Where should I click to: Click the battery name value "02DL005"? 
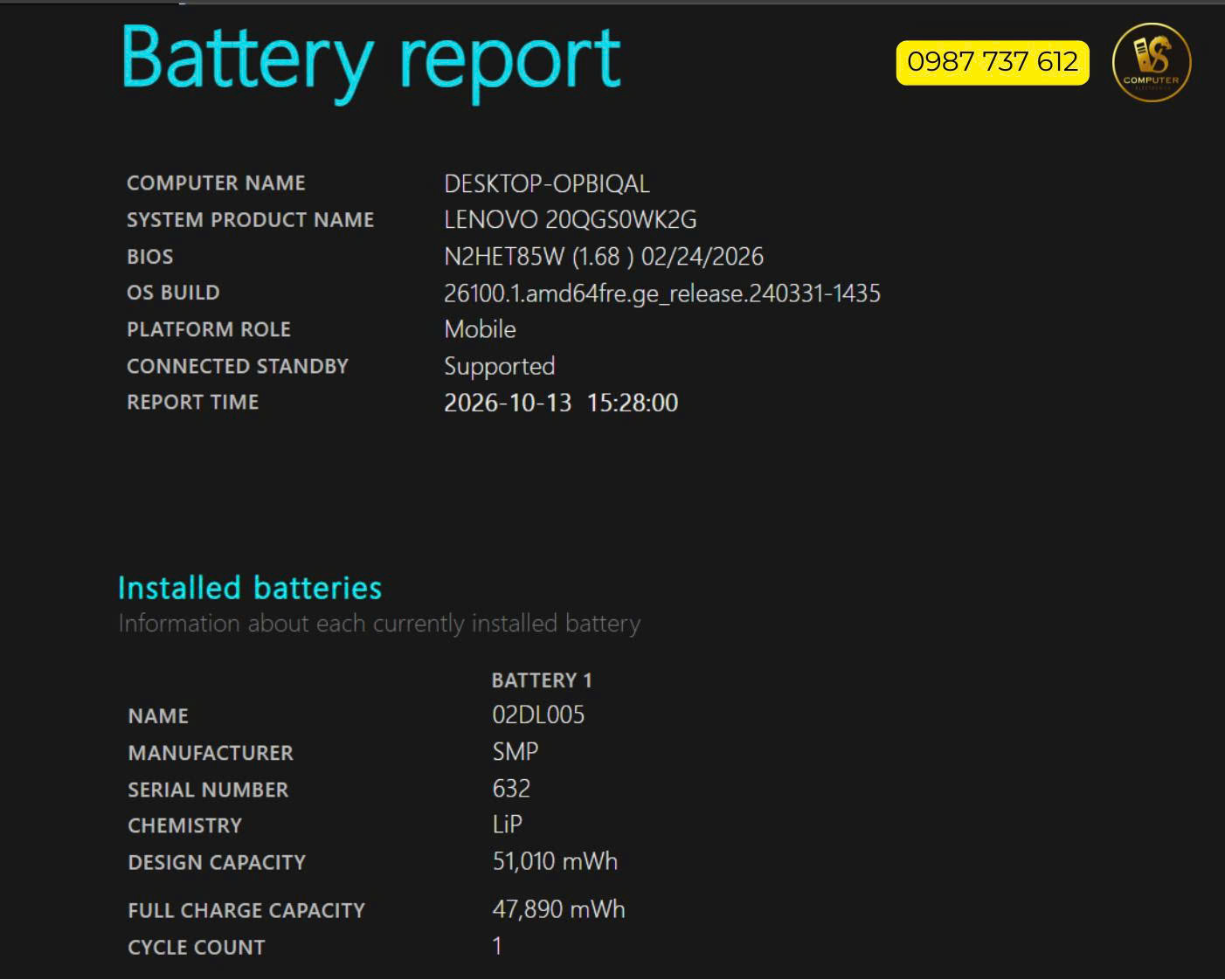pos(538,715)
